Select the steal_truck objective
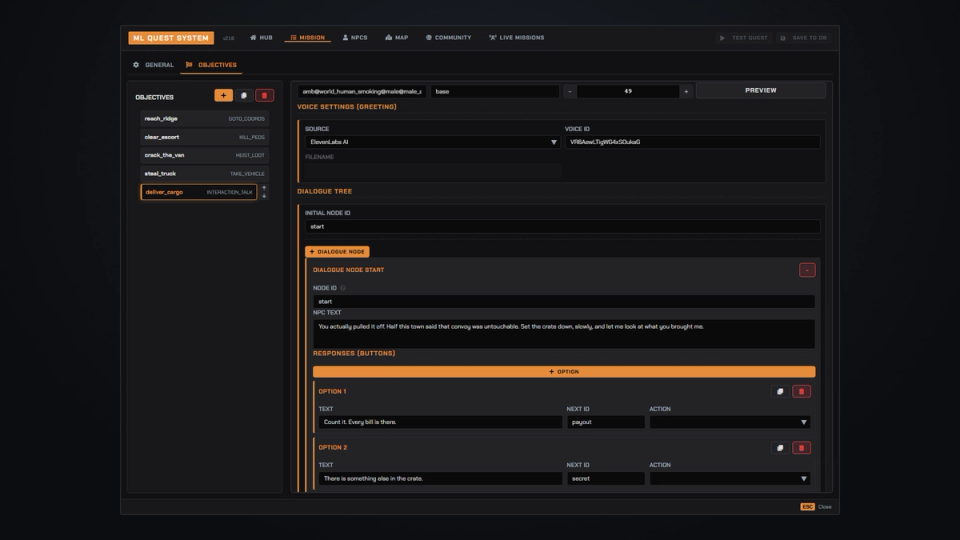Screen dimensions: 960x540 click(204, 173)
